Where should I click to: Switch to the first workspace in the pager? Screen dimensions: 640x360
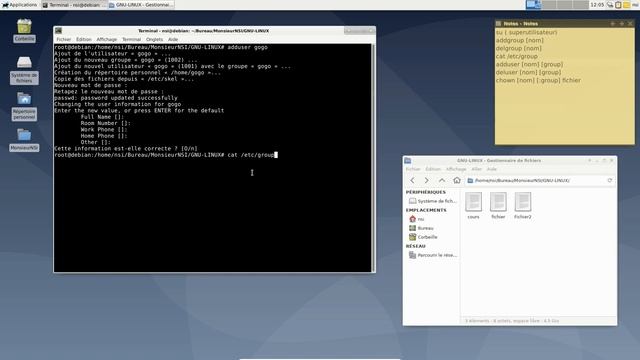pyautogui.click(x=533, y=5)
